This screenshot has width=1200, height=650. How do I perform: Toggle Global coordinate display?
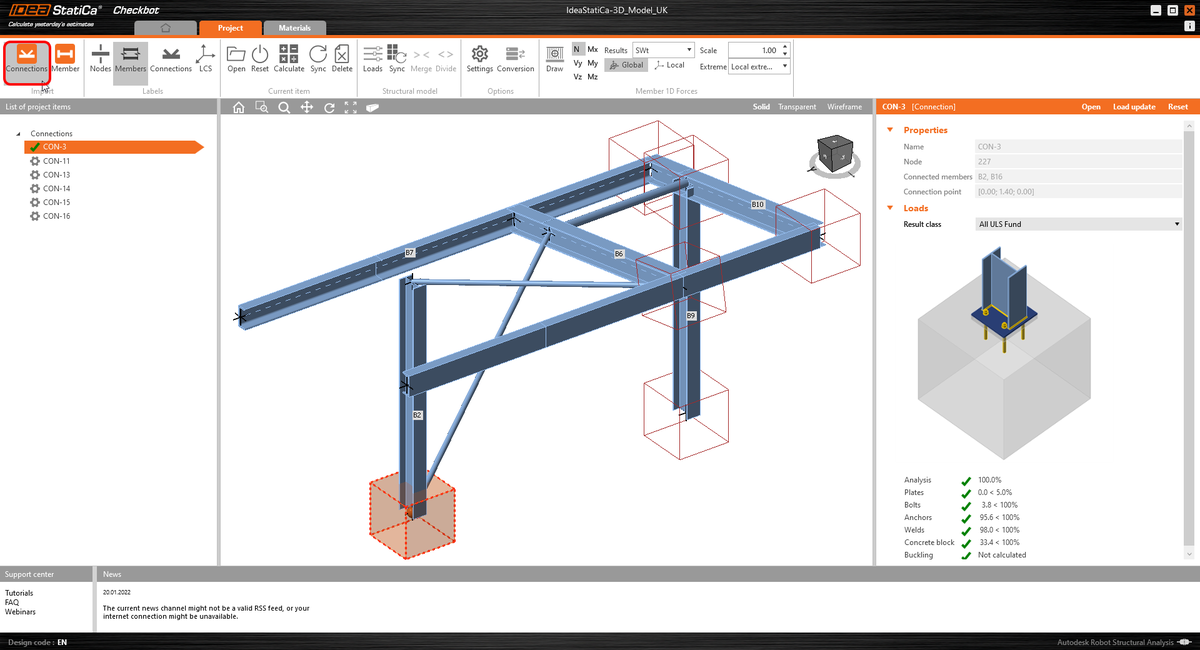(x=625, y=64)
